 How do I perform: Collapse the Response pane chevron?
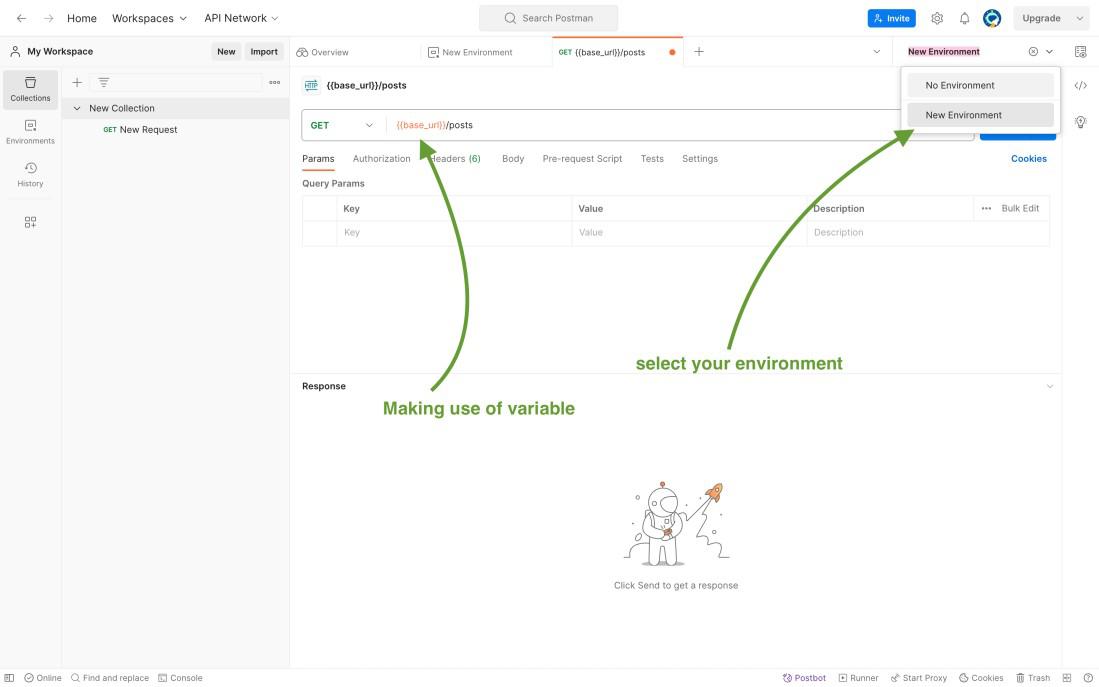pos(1049,386)
